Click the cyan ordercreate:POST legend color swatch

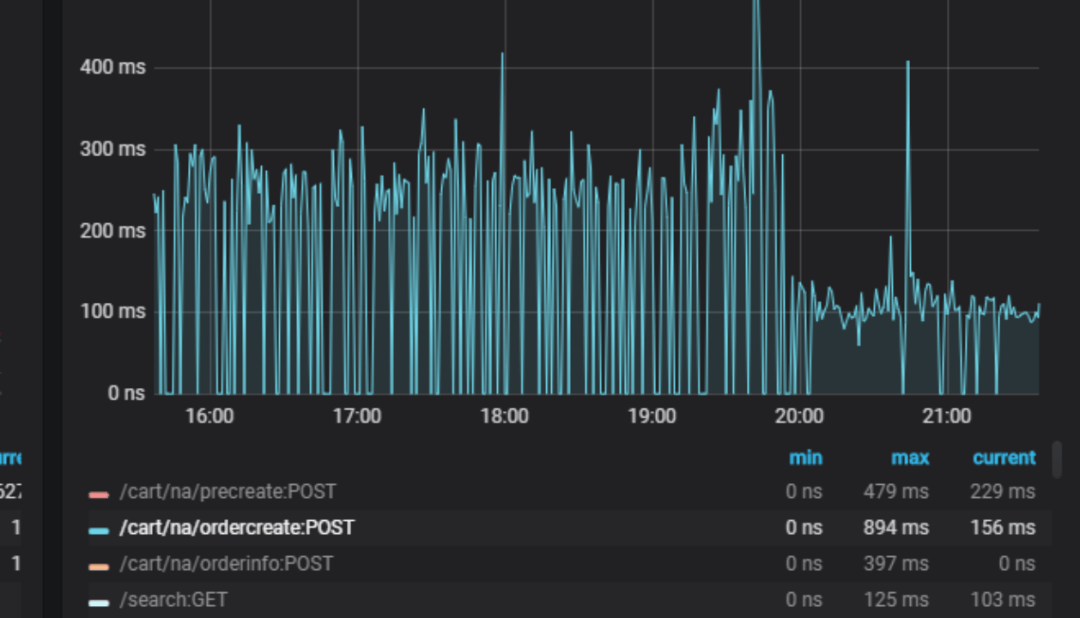98,531
